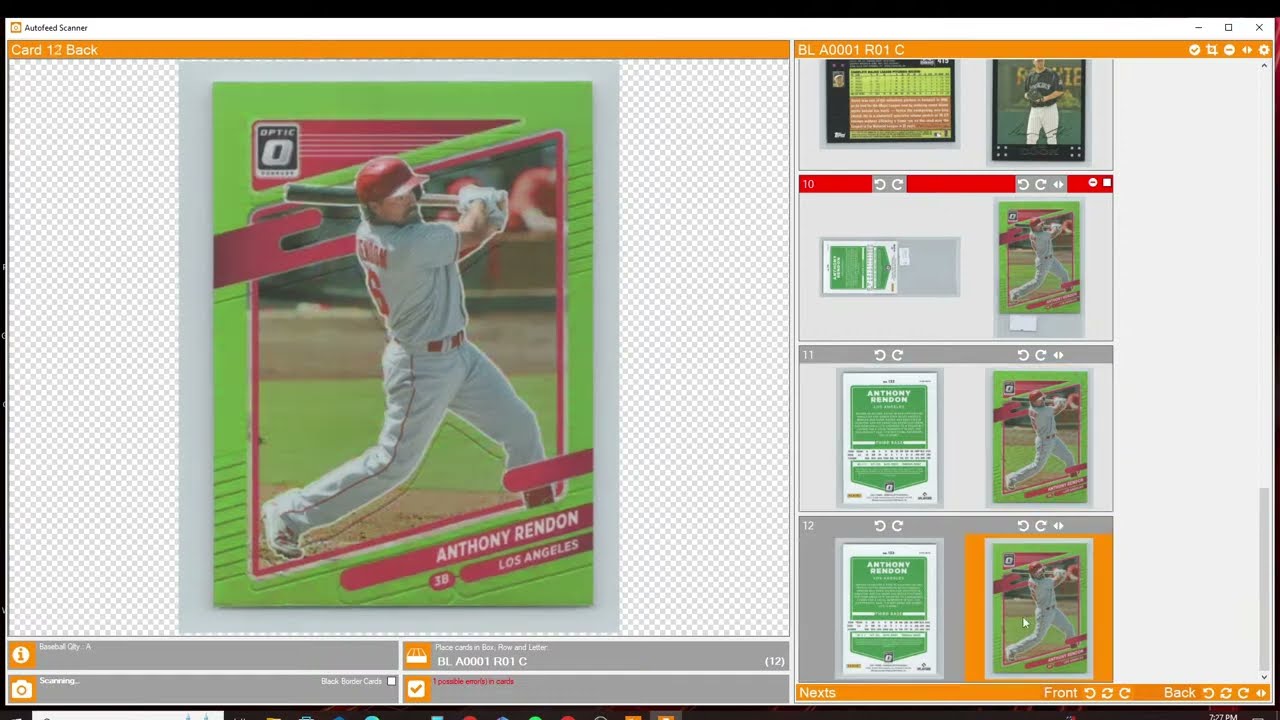The height and width of the screenshot is (720, 1280).
Task: Click the swap arrows icon in bottom orange bar
Action: [x=1261, y=693]
